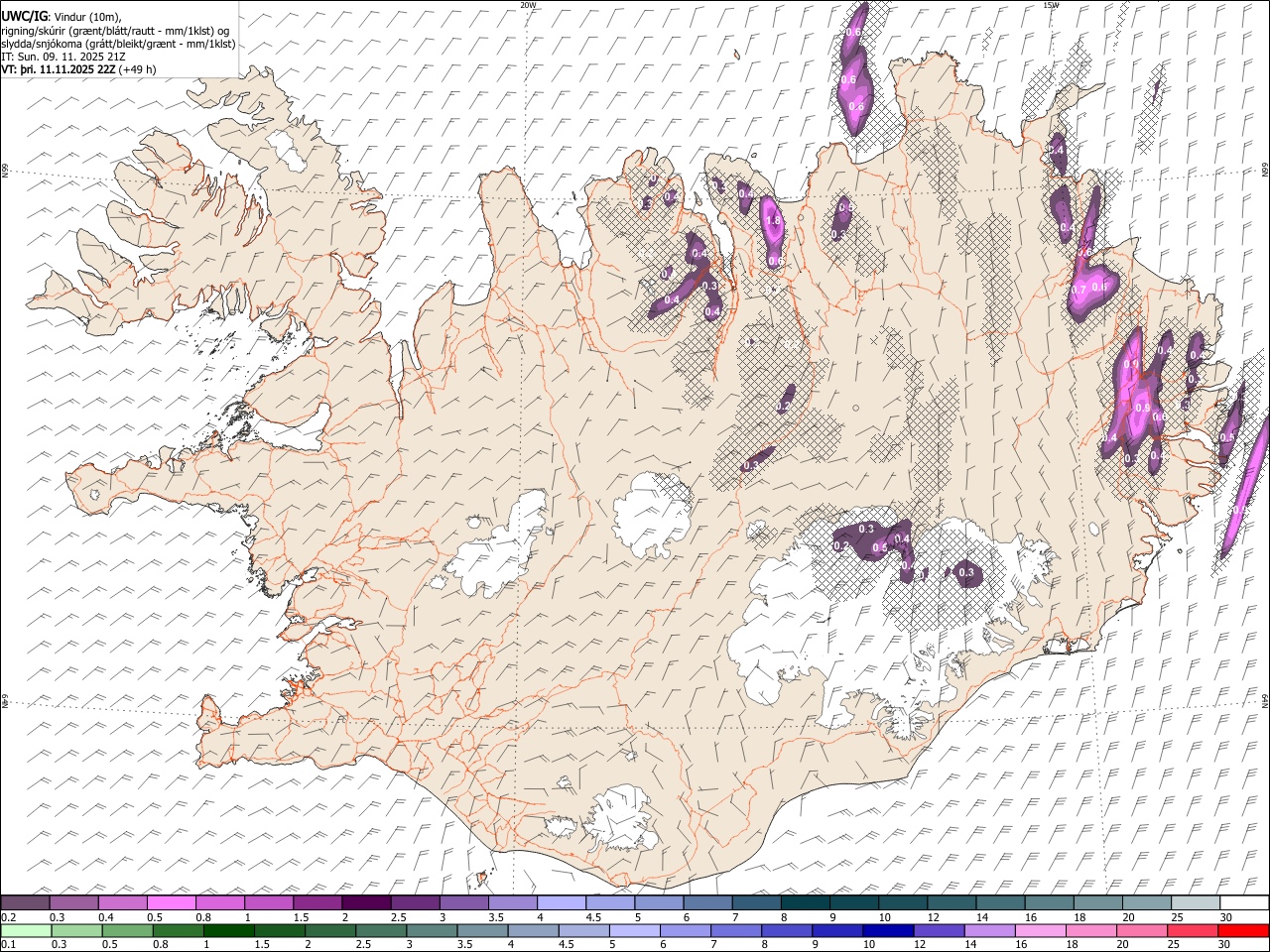Click the 18 grey-teal swatch, upper row

pos(1097,902)
